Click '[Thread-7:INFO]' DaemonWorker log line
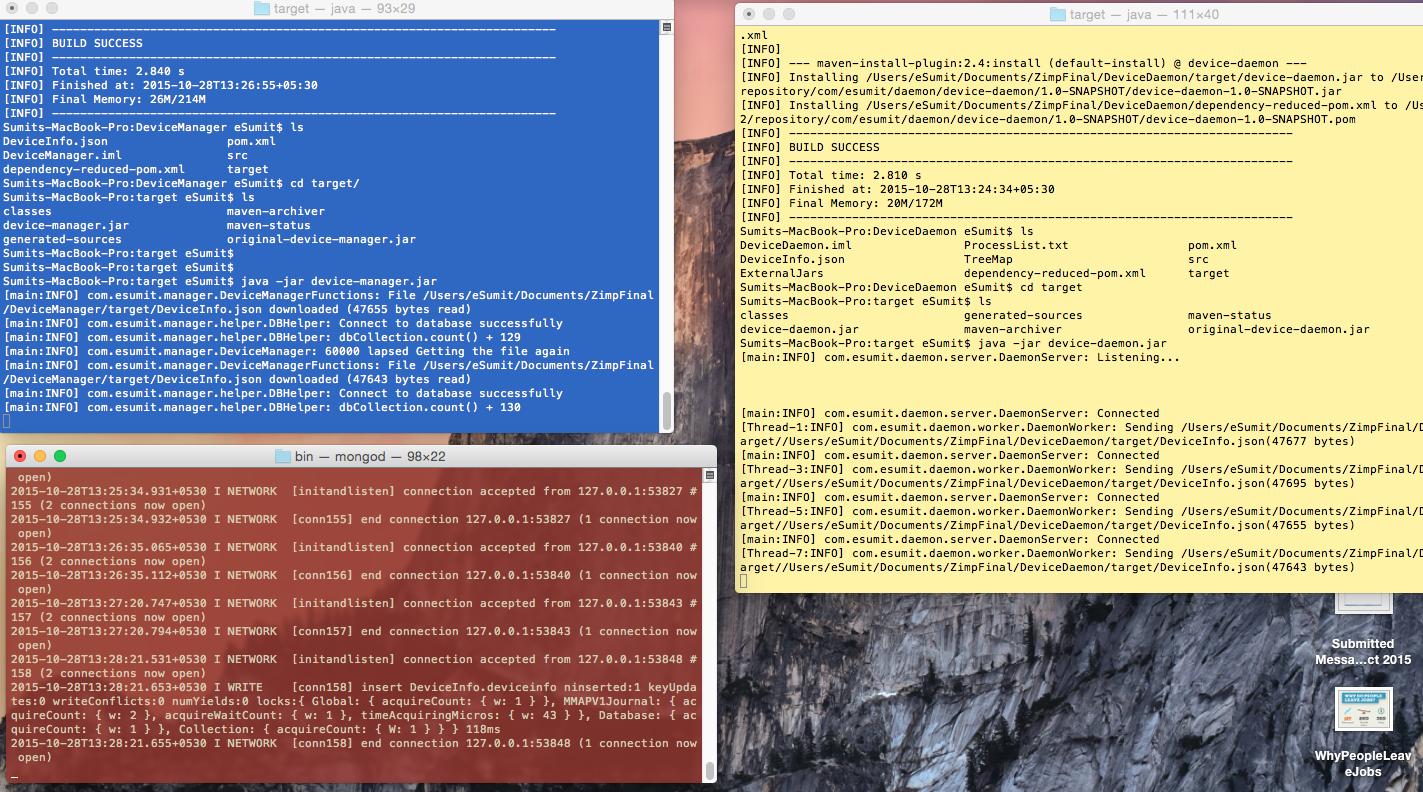Viewport: 1423px width, 792px height. (1081, 553)
